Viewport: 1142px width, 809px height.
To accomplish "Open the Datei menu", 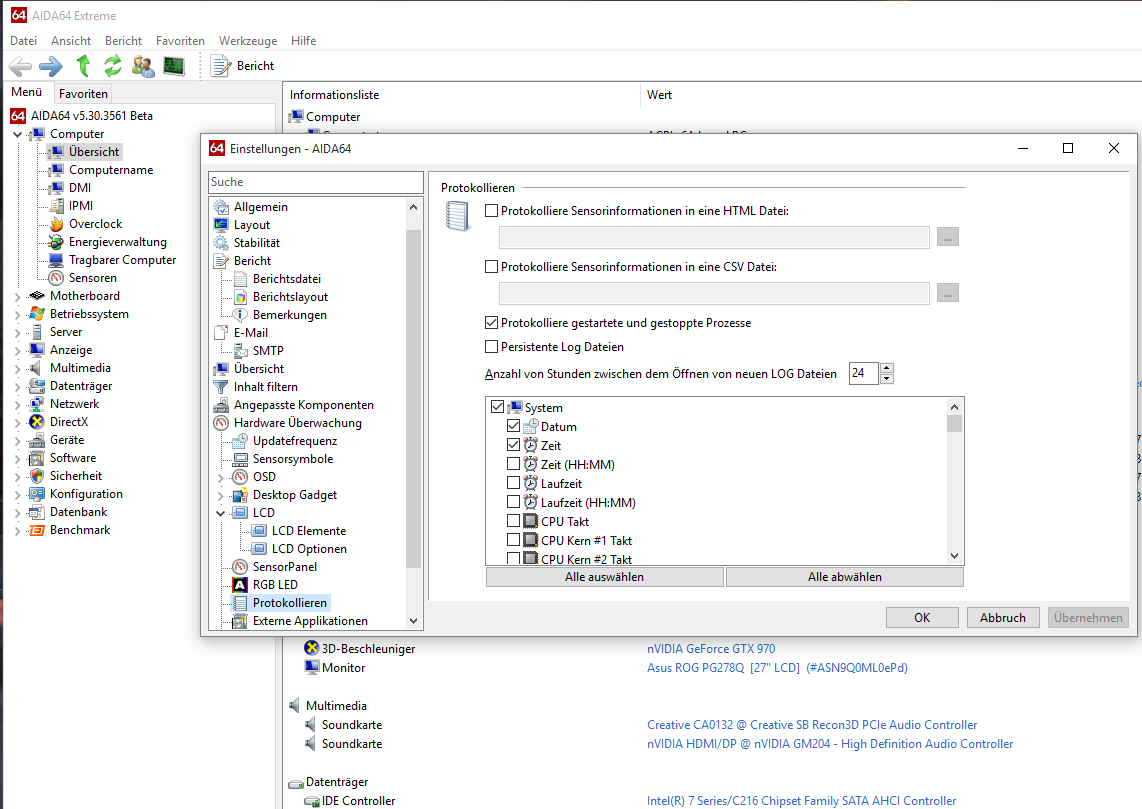I will tap(23, 41).
